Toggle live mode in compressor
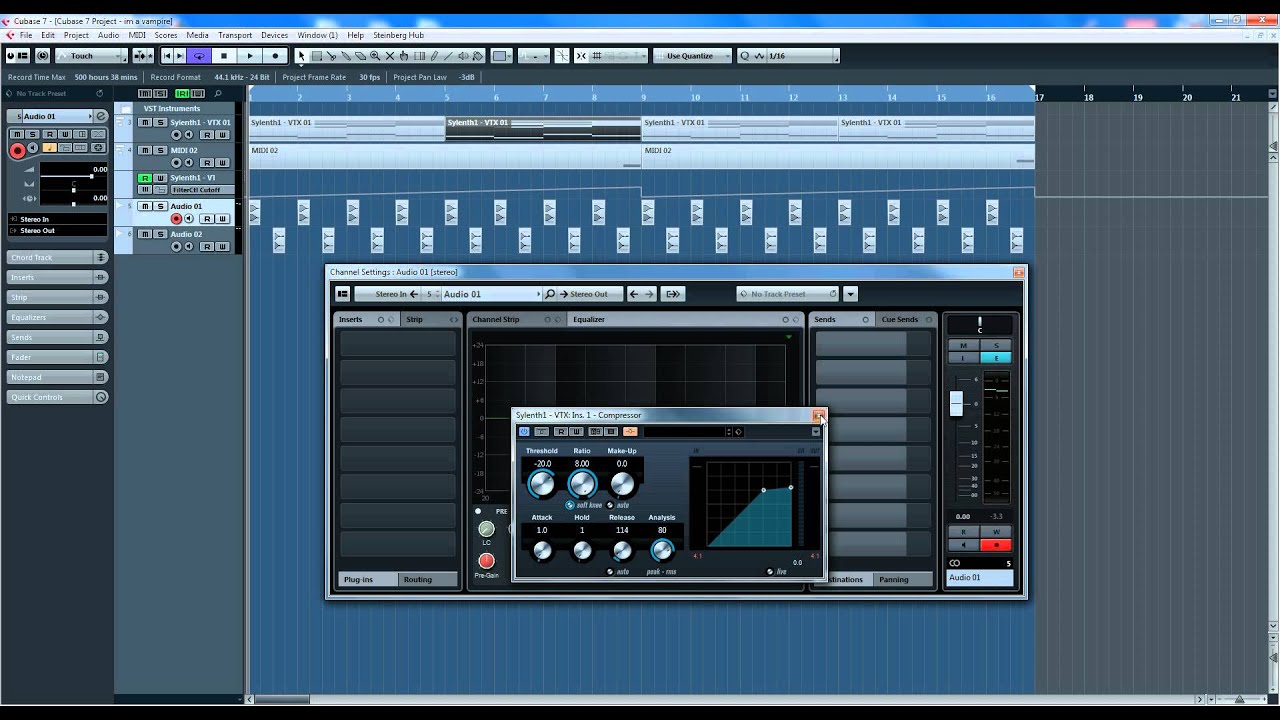Image resolution: width=1280 pixels, height=720 pixels. pyautogui.click(x=770, y=572)
